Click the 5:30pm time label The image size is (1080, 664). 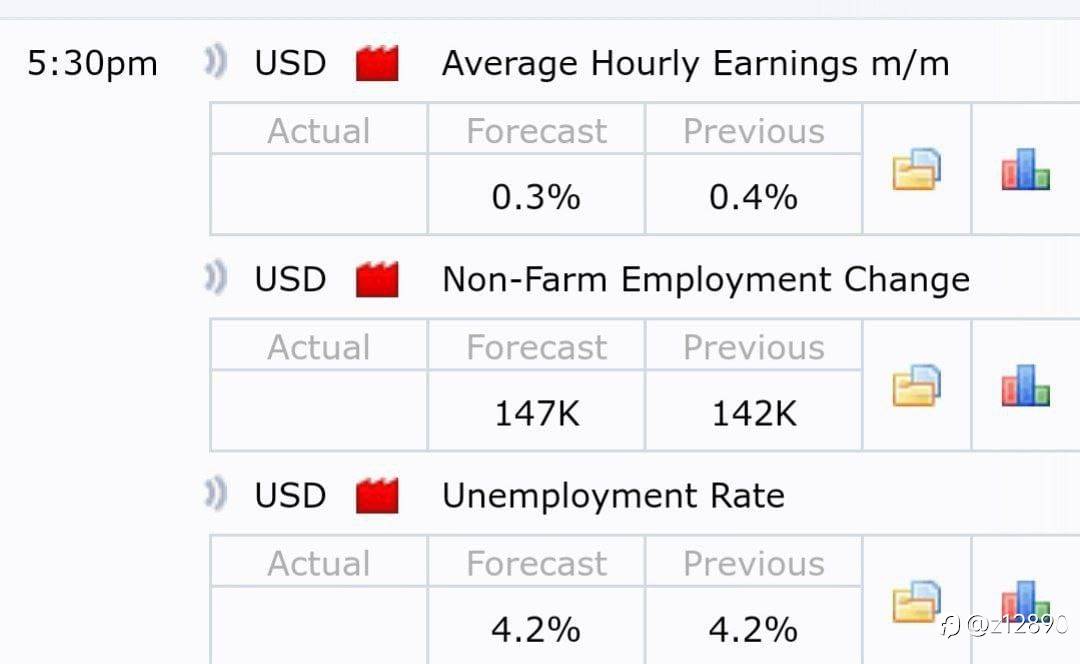tap(92, 64)
